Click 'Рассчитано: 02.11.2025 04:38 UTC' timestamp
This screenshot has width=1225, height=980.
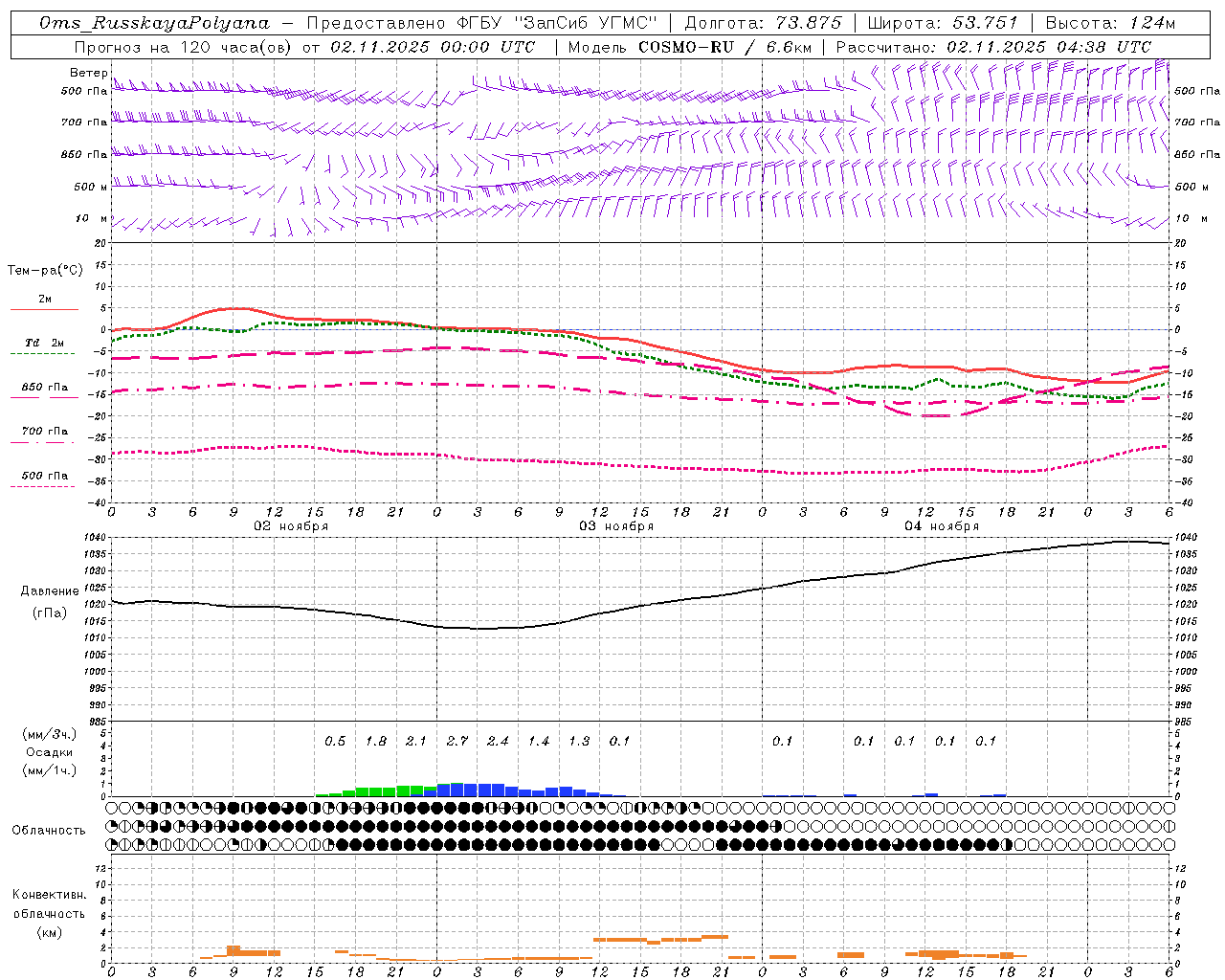click(x=993, y=47)
